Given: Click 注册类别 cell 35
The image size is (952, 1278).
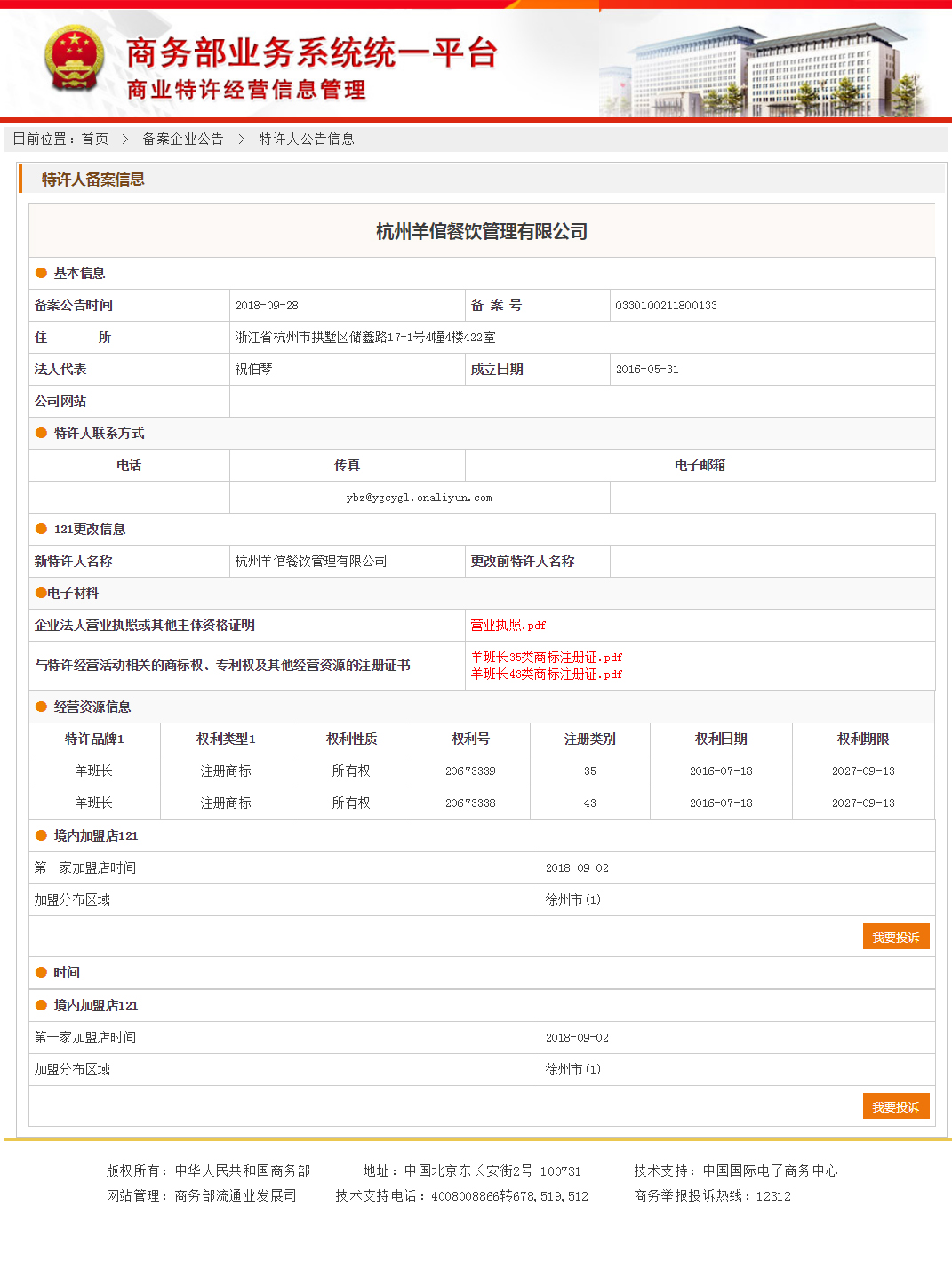Looking at the screenshot, I should 590,771.
